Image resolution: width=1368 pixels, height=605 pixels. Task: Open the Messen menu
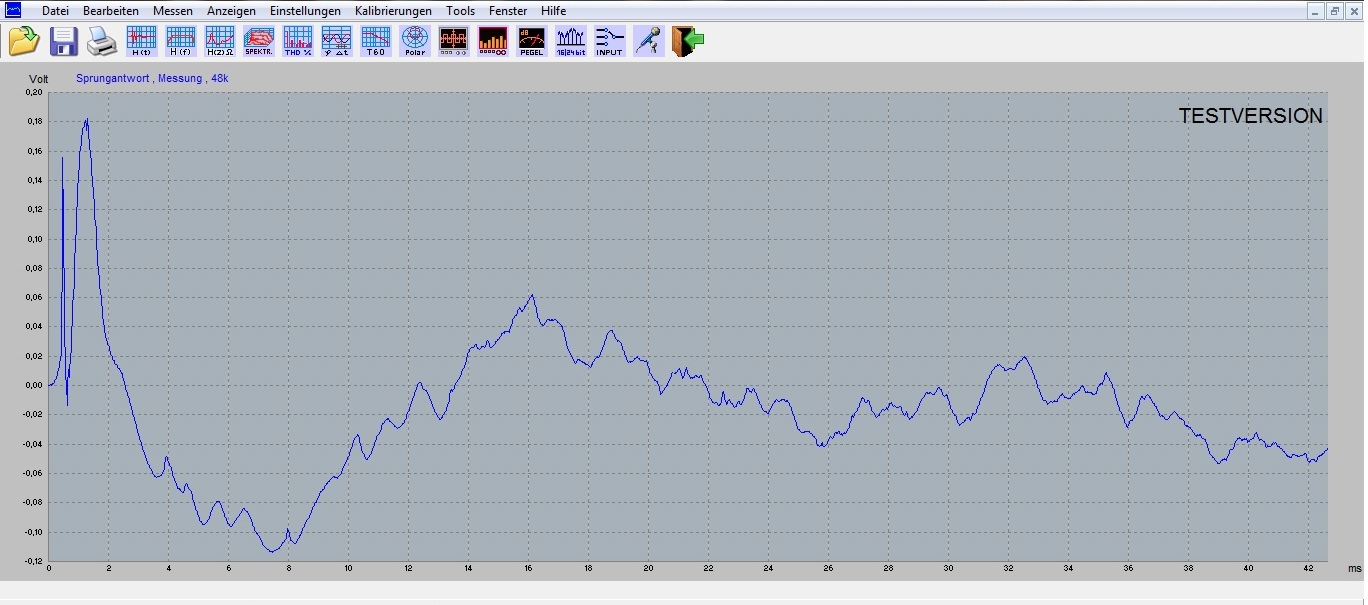pos(173,11)
